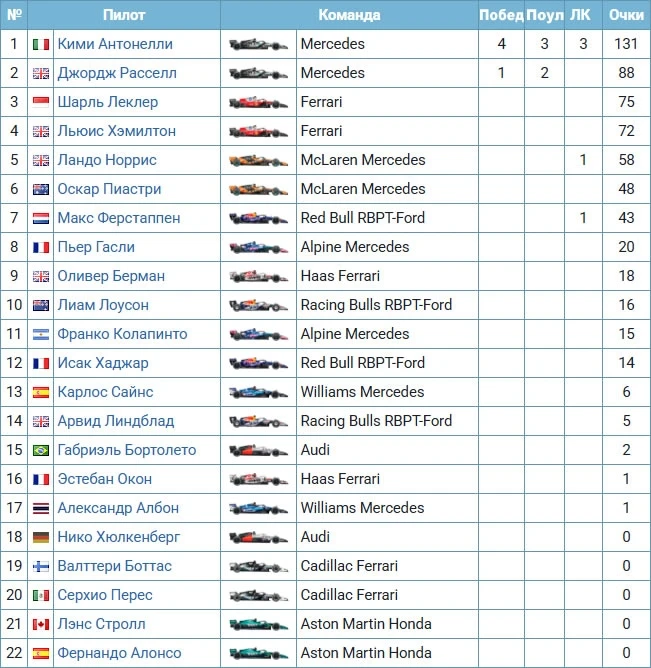The width and height of the screenshot is (651, 668).
Task: Click the Williams car icon in Сайнс's row
Action: pyautogui.click(x=259, y=392)
